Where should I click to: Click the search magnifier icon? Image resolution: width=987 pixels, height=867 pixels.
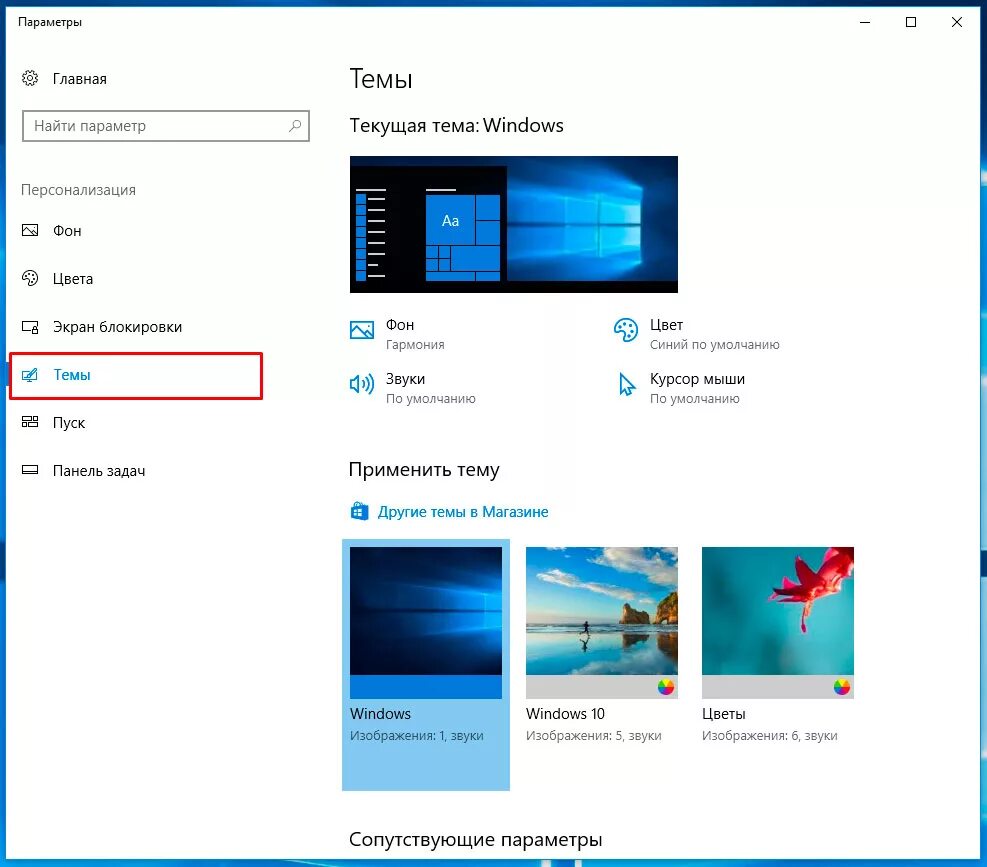point(295,126)
